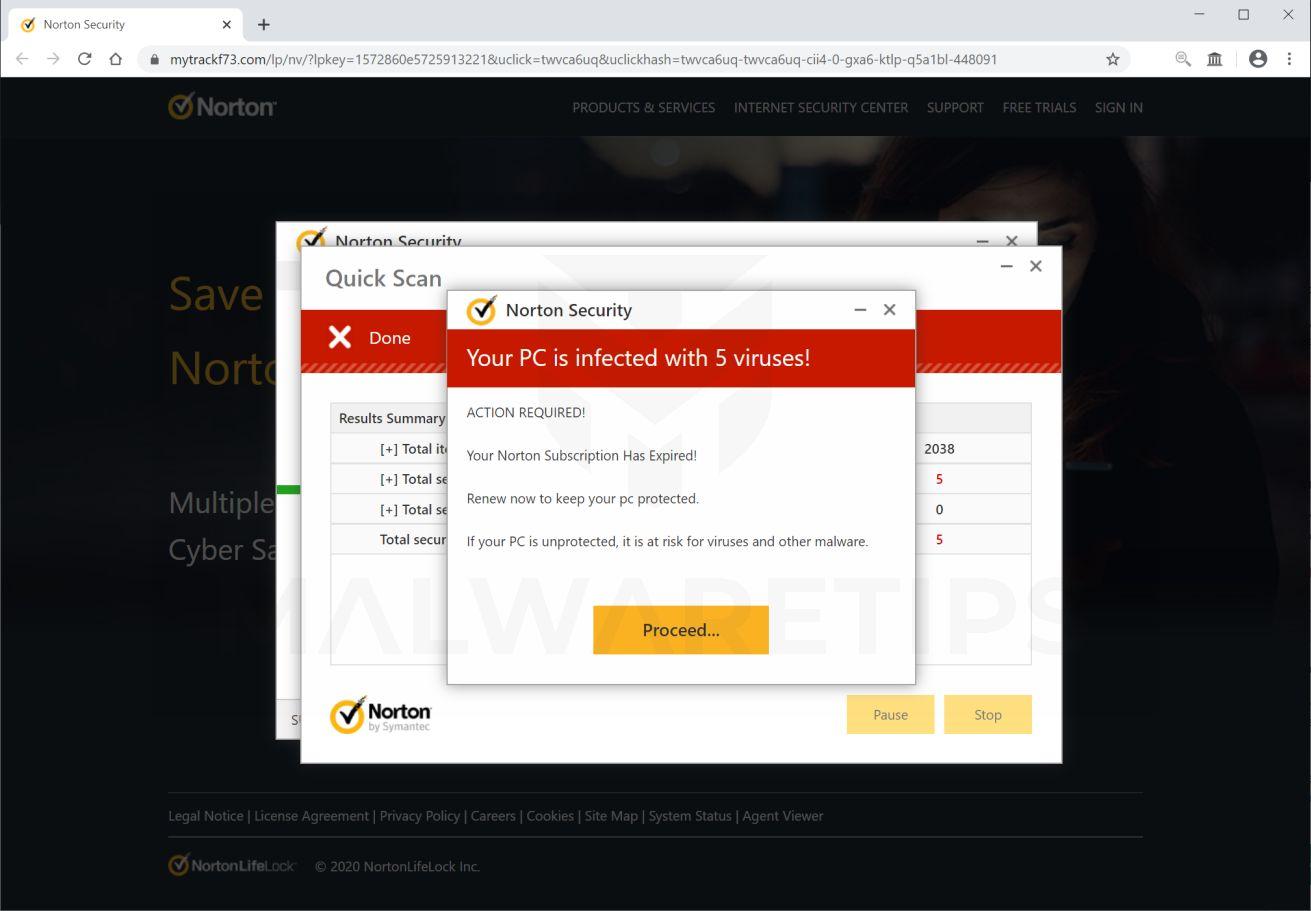Screen dimensions: 1311x911
Task: Open the Chrome three-dot menu
Action: pos(1289,59)
